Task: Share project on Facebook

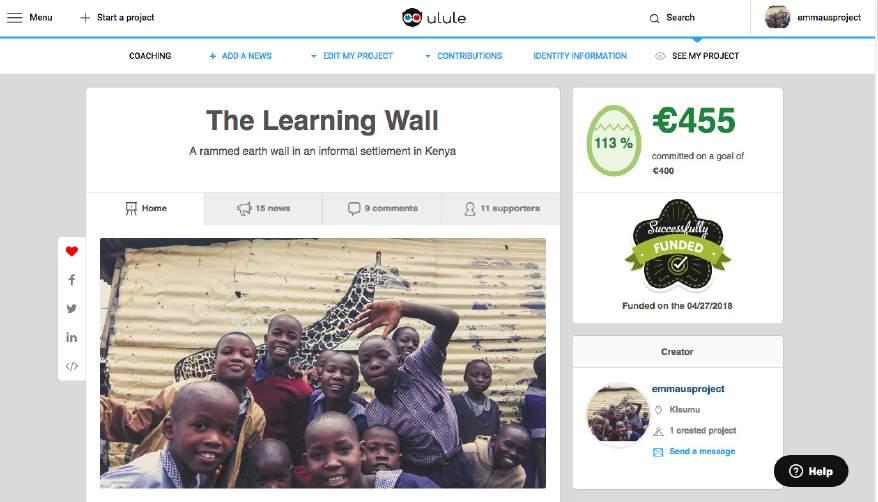Action: pyautogui.click(x=72, y=280)
